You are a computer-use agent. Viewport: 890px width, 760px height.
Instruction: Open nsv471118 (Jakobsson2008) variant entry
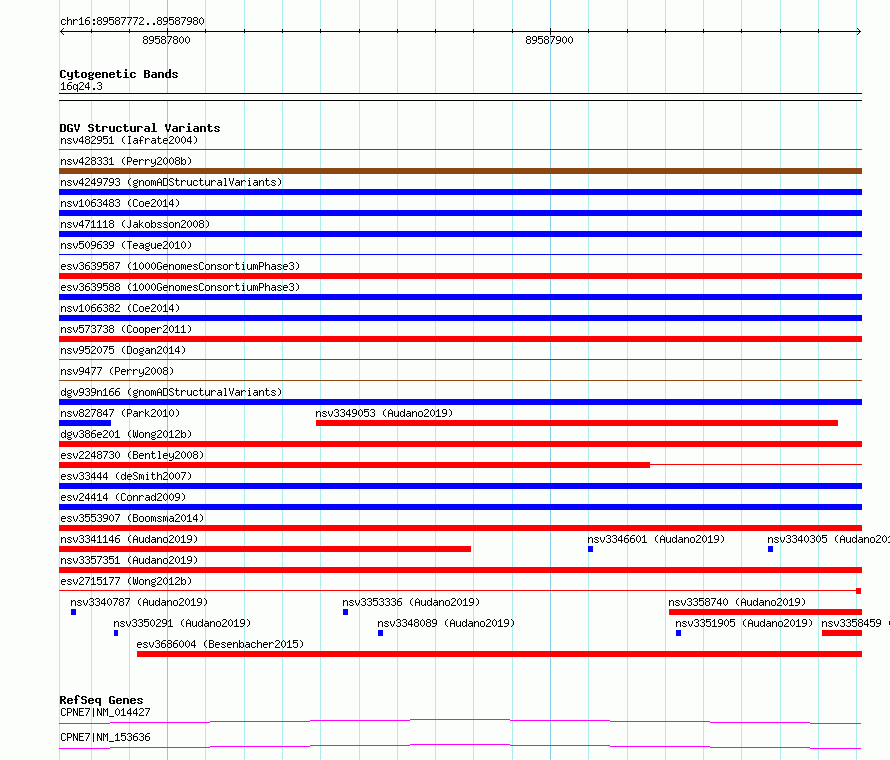coord(135,224)
